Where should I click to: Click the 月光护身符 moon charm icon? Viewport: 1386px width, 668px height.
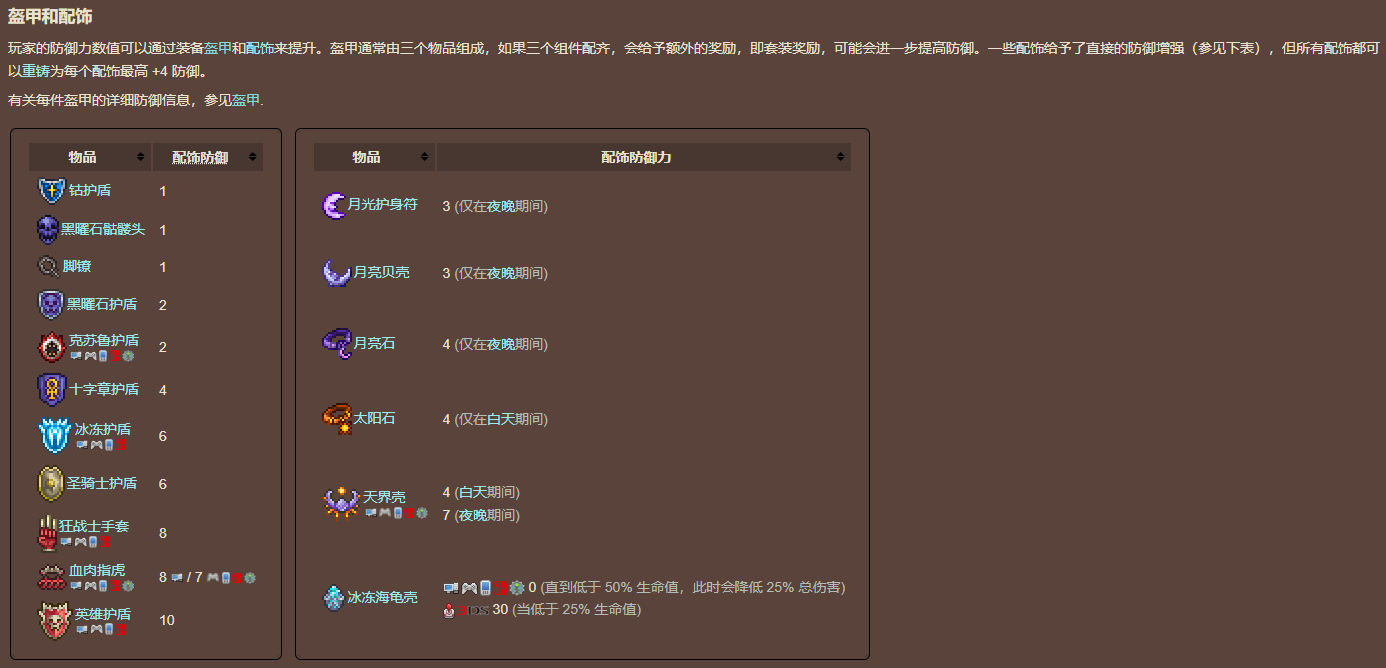pos(333,205)
